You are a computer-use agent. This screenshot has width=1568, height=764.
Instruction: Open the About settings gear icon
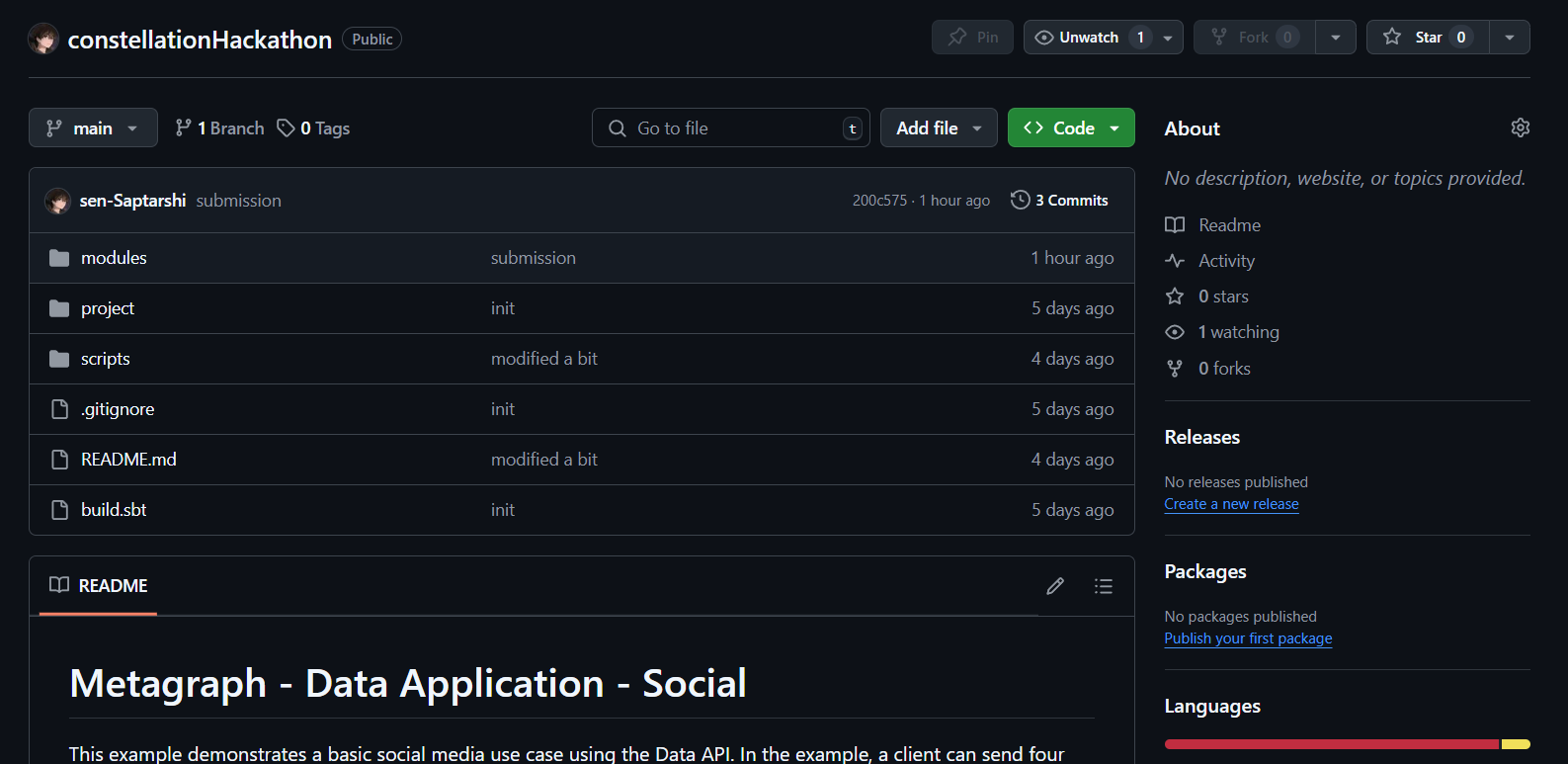pyautogui.click(x=1521, y=127)
